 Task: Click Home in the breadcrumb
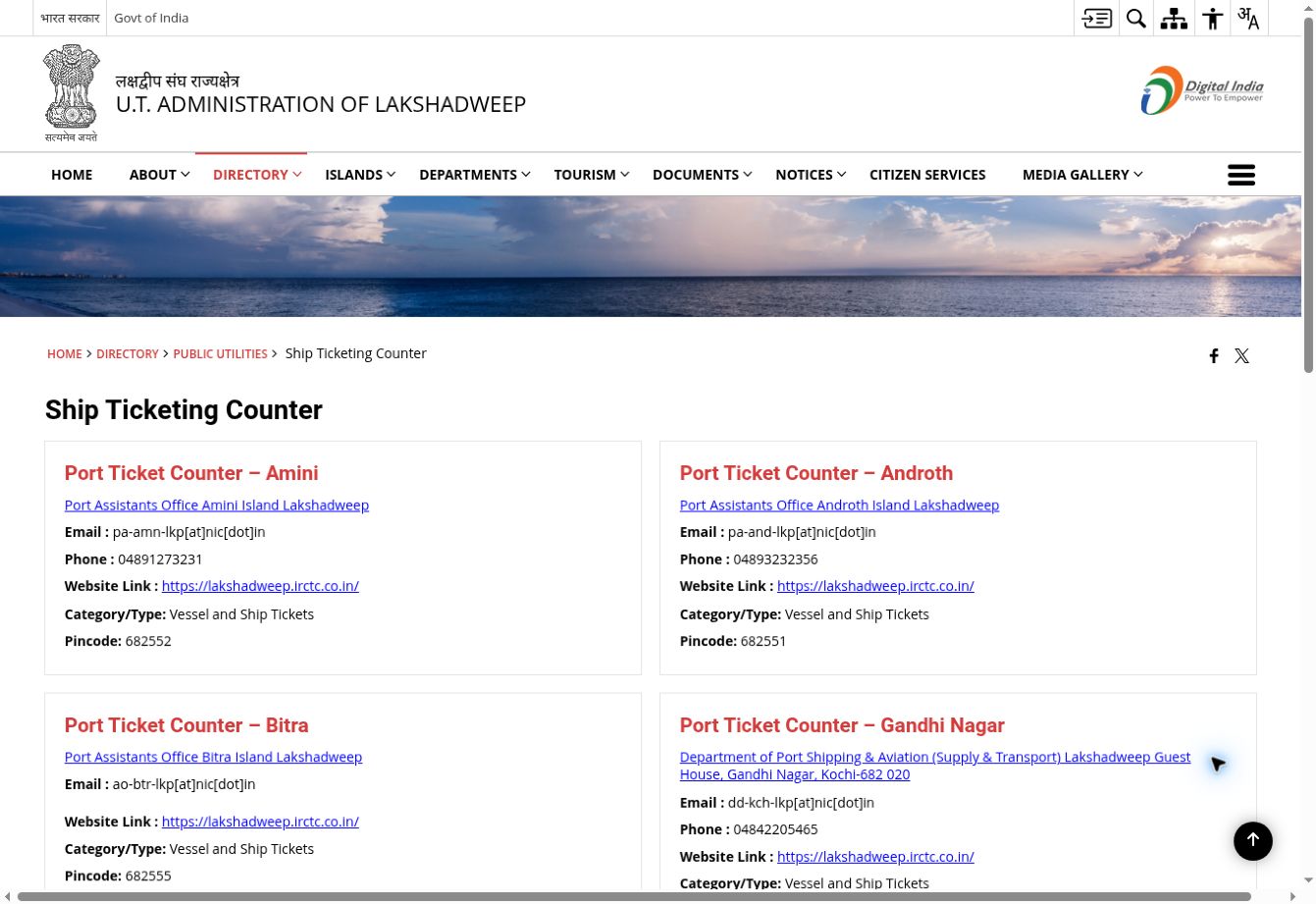[x=65, y=354]
